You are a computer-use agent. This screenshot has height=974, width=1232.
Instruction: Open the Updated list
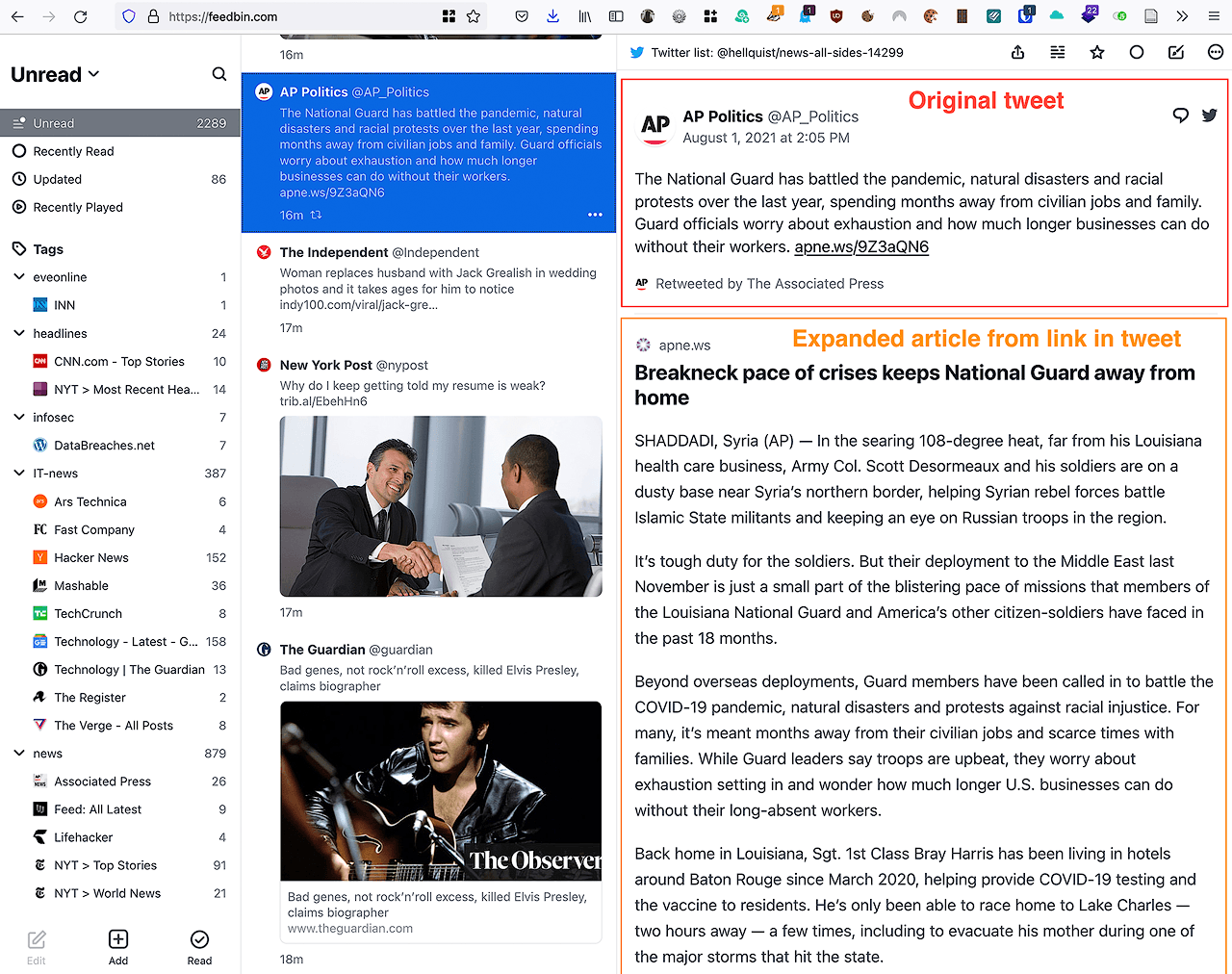[x=120, y=179]
